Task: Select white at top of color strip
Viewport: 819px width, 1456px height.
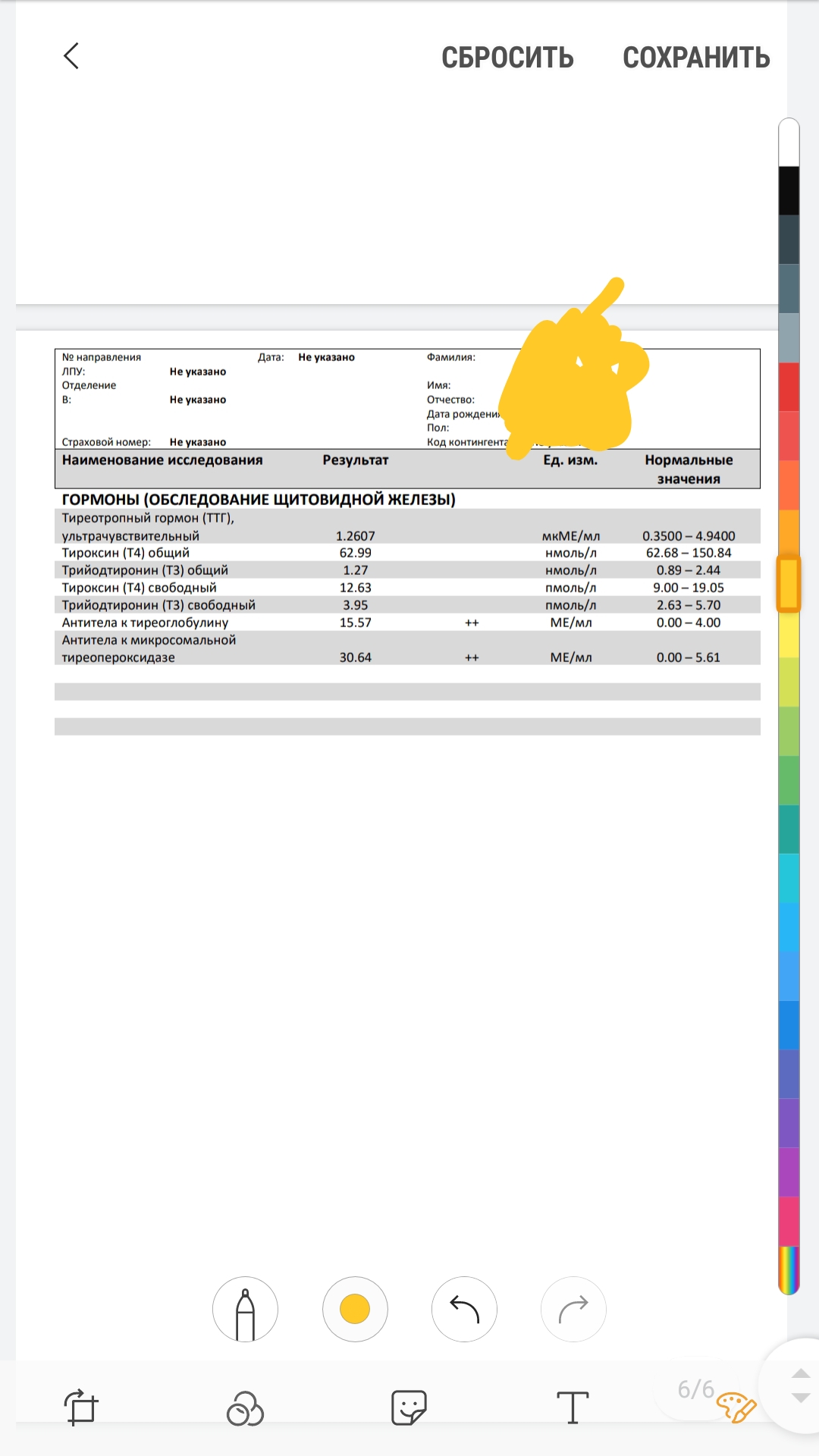Action: 789,143
